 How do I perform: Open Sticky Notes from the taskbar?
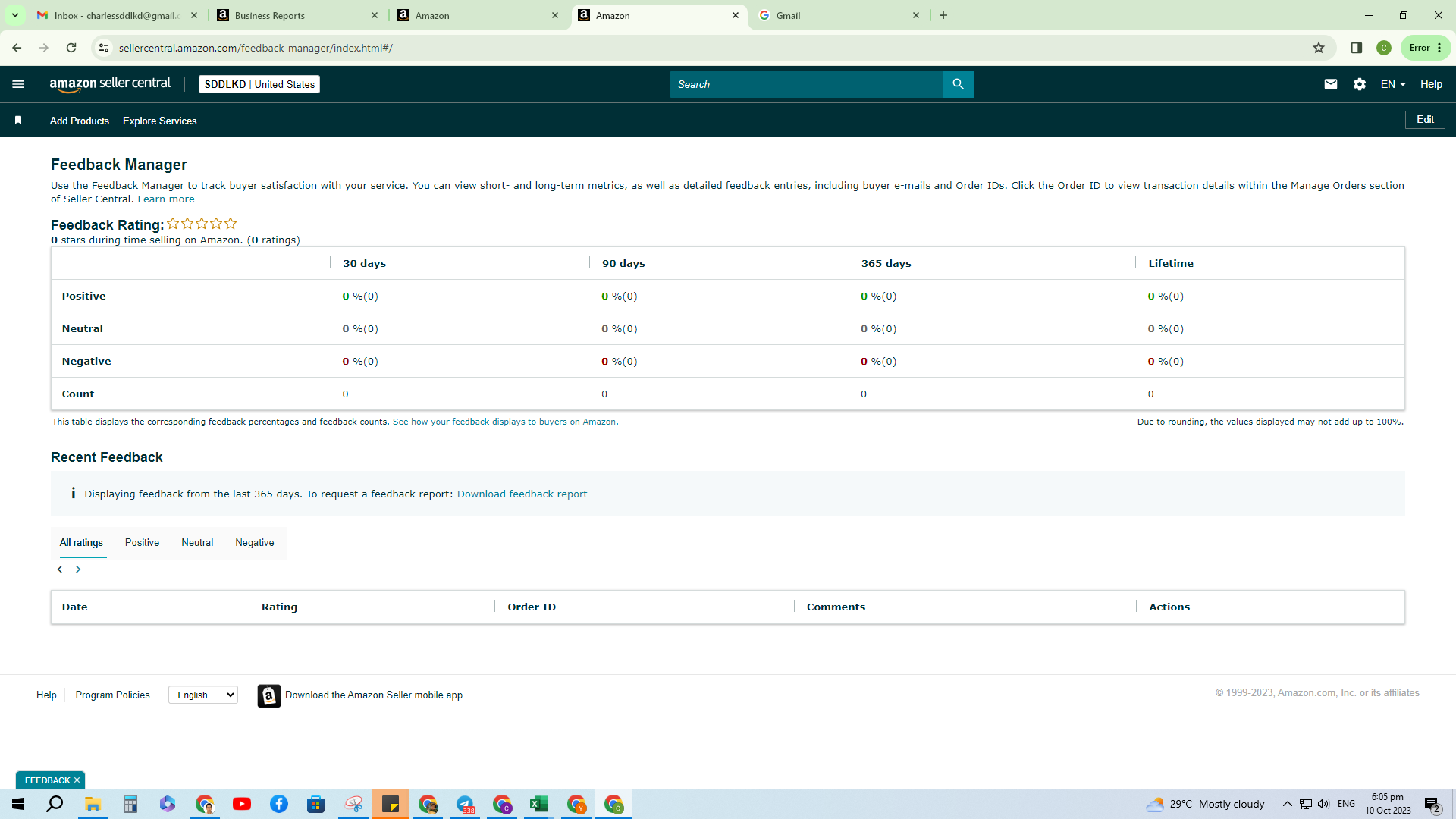point(391,804)
